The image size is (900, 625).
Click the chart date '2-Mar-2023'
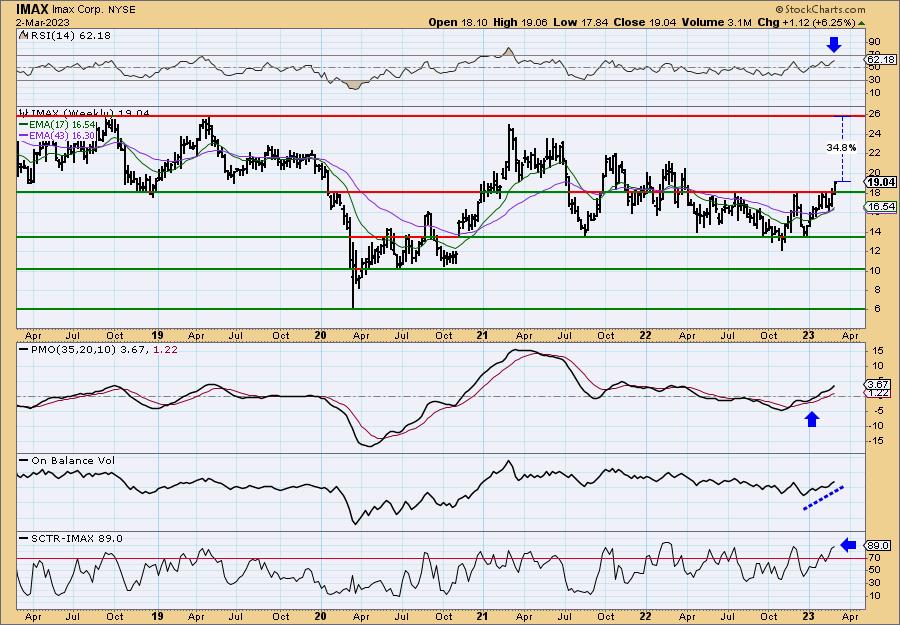click(x=43, y=23)
